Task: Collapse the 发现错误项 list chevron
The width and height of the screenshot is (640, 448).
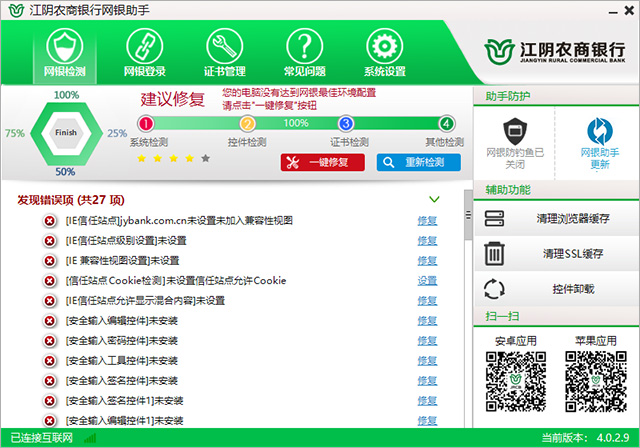Action: click(434, 199)
